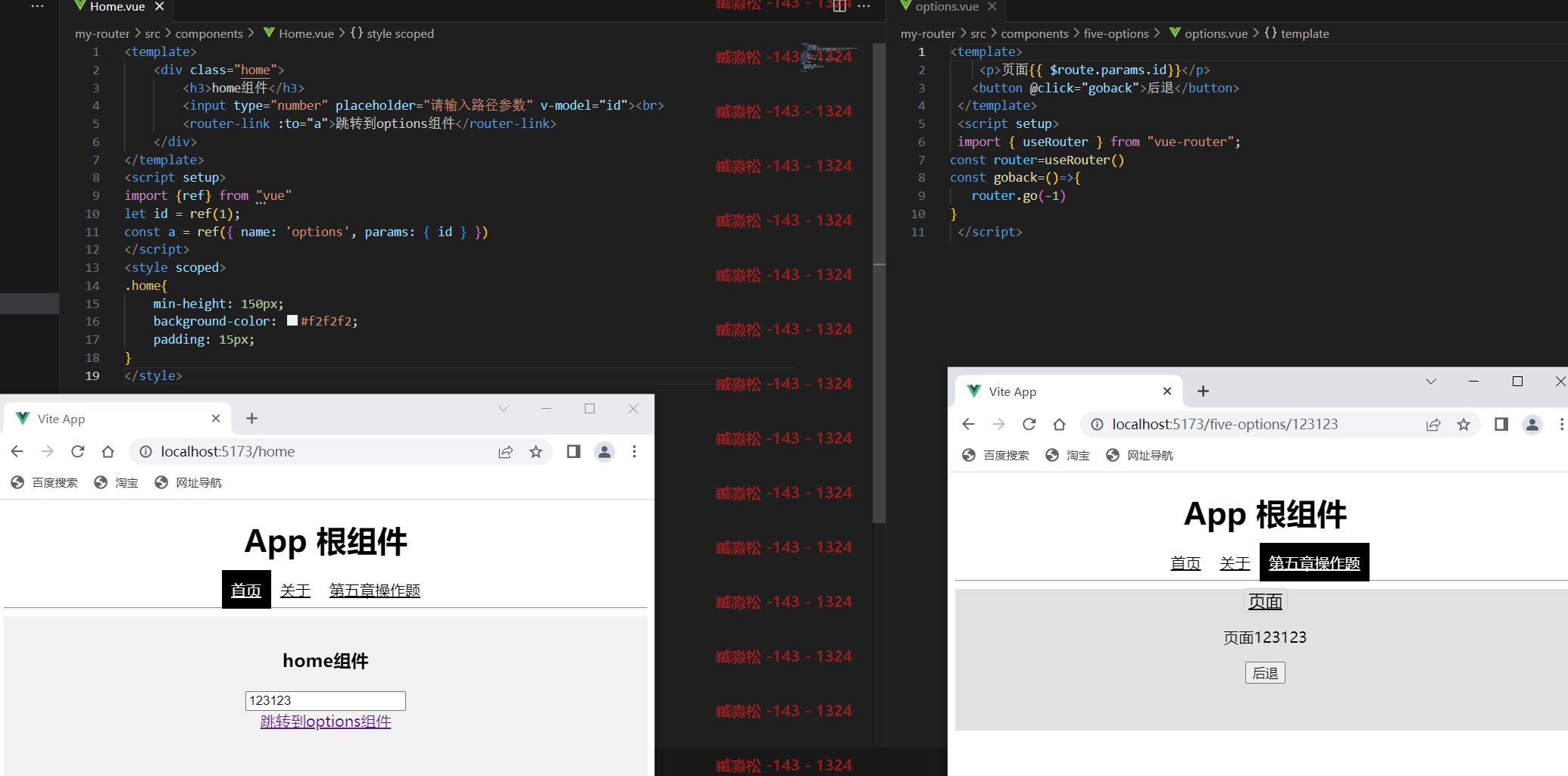Click 首页 nav link in the left browser
Image resolution: width=1568 pixels, height=776 pixels.
[246, 591]
